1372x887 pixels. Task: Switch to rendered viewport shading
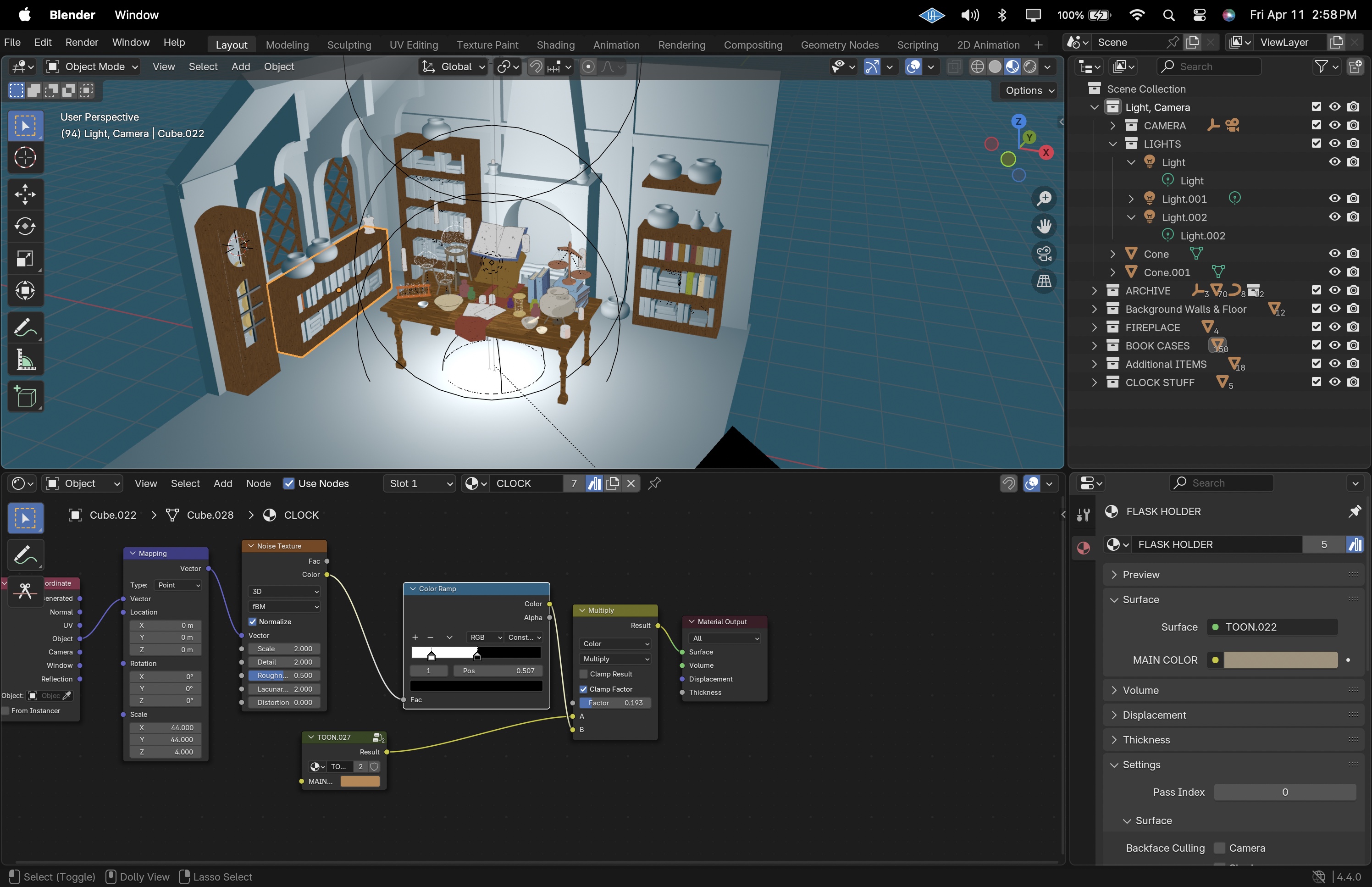(x=1030, y=67)
